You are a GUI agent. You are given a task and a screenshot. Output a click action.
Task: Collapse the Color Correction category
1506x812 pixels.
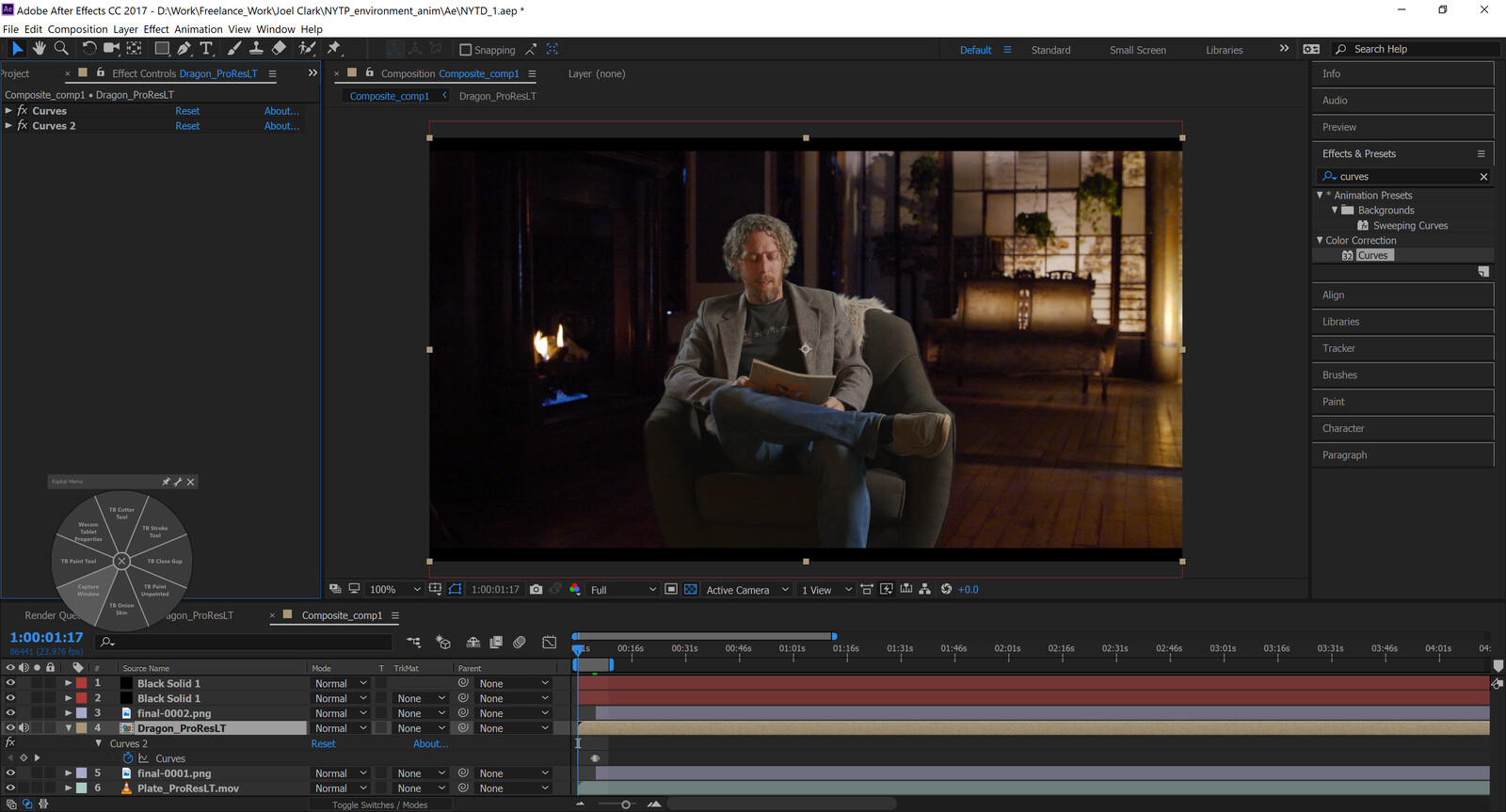tap(1320, 240)
